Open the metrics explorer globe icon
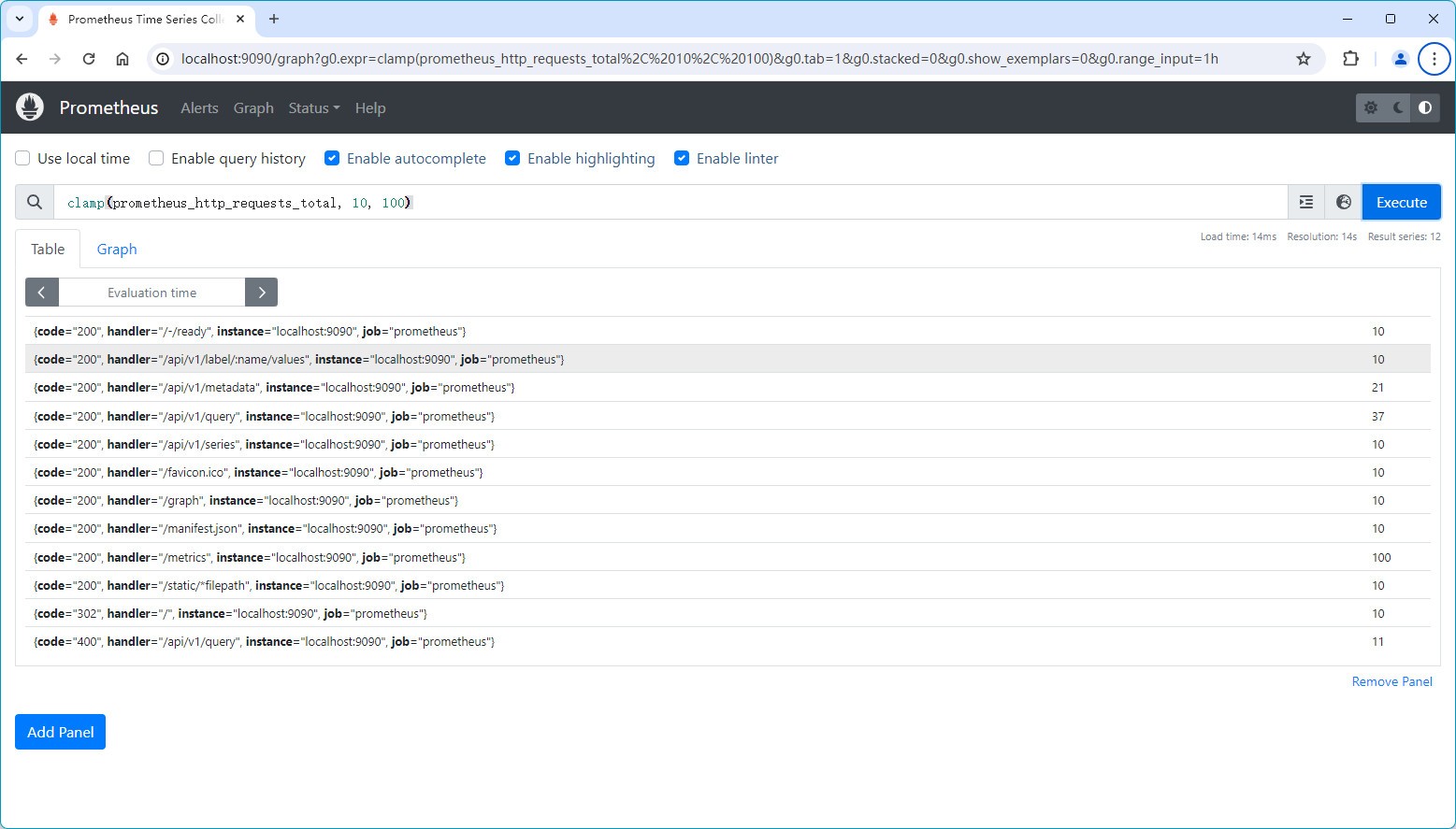This screenshot has height=829, width=1456. [x=1344, y=202]
